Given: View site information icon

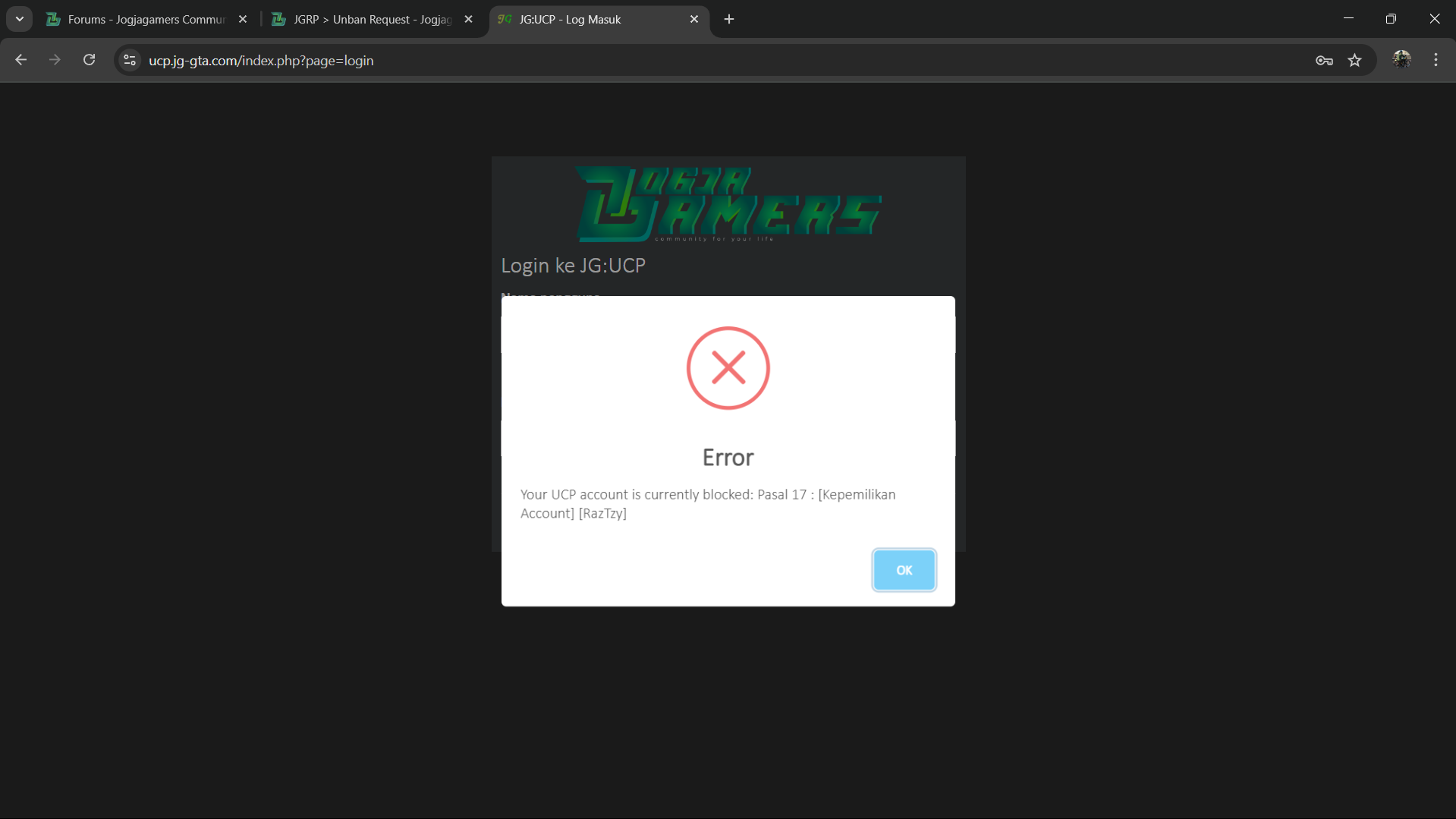Looking at the screenshot, I should (130, 60).
